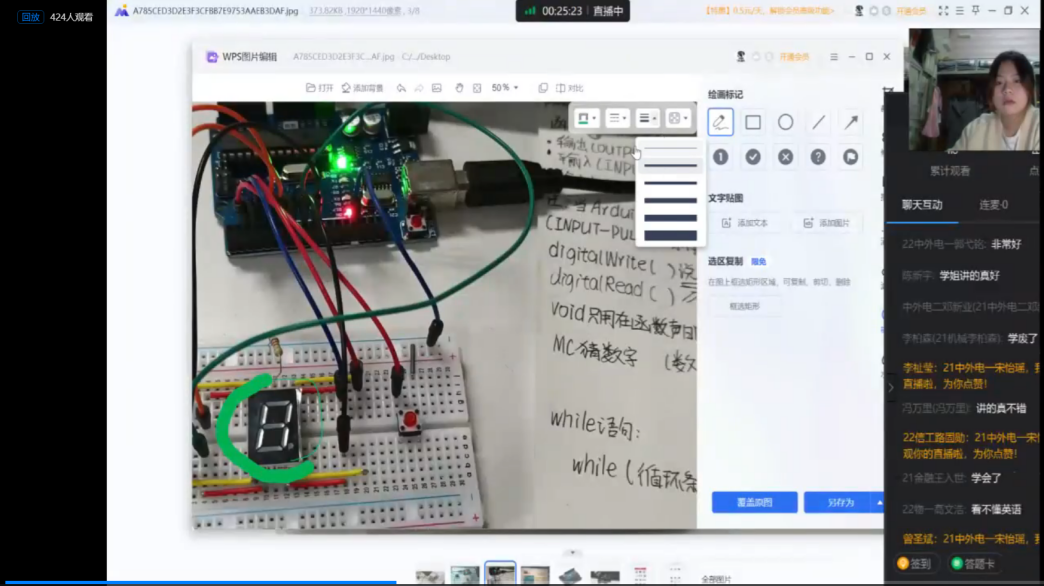Click 开通会员 link in WPS title bar
The height and width of the screenshot is (586, 1044).
[794, 57]
